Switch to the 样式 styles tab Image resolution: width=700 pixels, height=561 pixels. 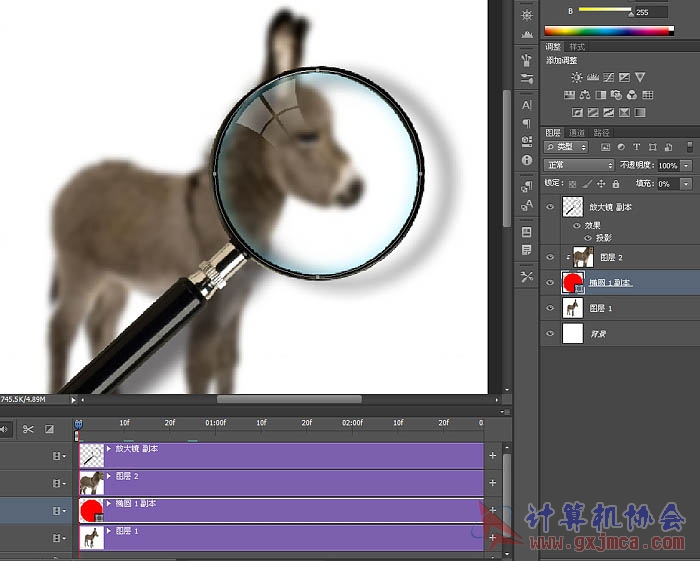577,47
